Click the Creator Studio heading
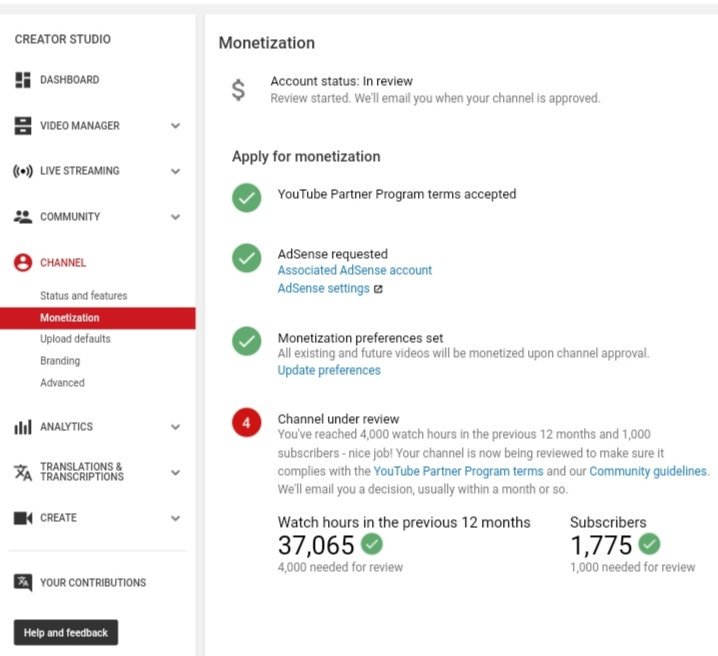Image resolution: width=718 pixels, height=656 pixels. [63, 39]
